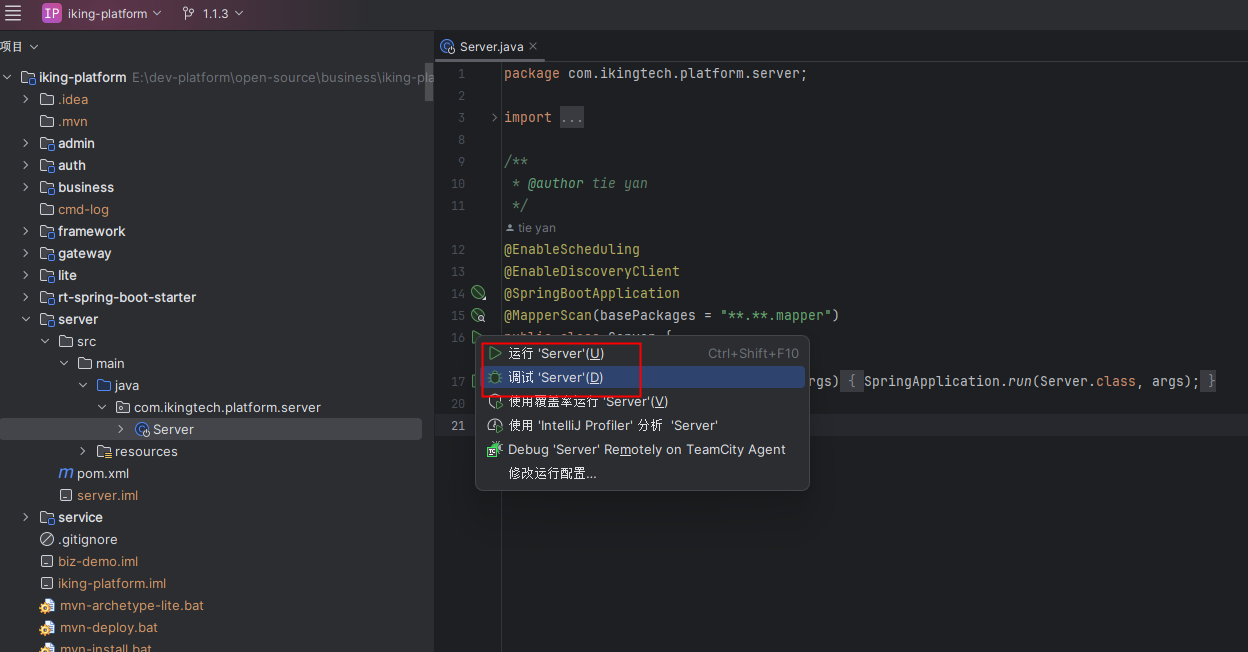Select Debug 'Server' Remotely on TeamCity Agent
This screenshot has height=652, width=1248.
[x=646, y=449]
